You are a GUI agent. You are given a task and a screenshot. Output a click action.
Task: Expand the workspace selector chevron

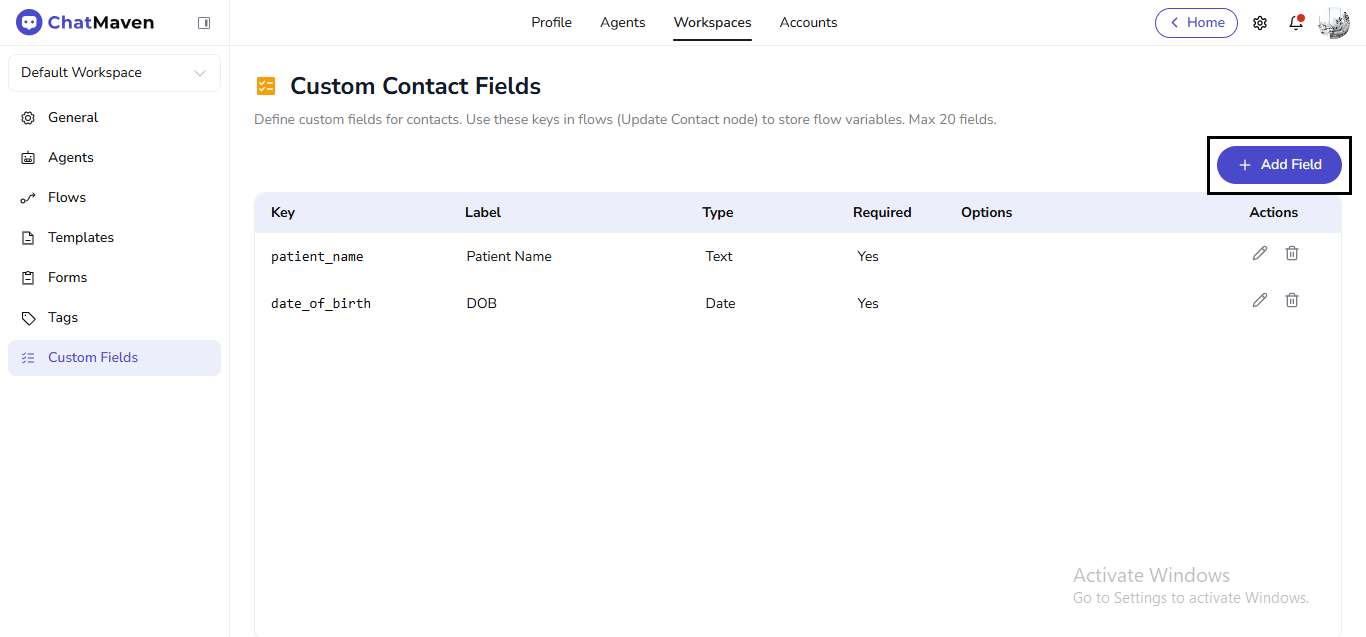coord(200,72)
